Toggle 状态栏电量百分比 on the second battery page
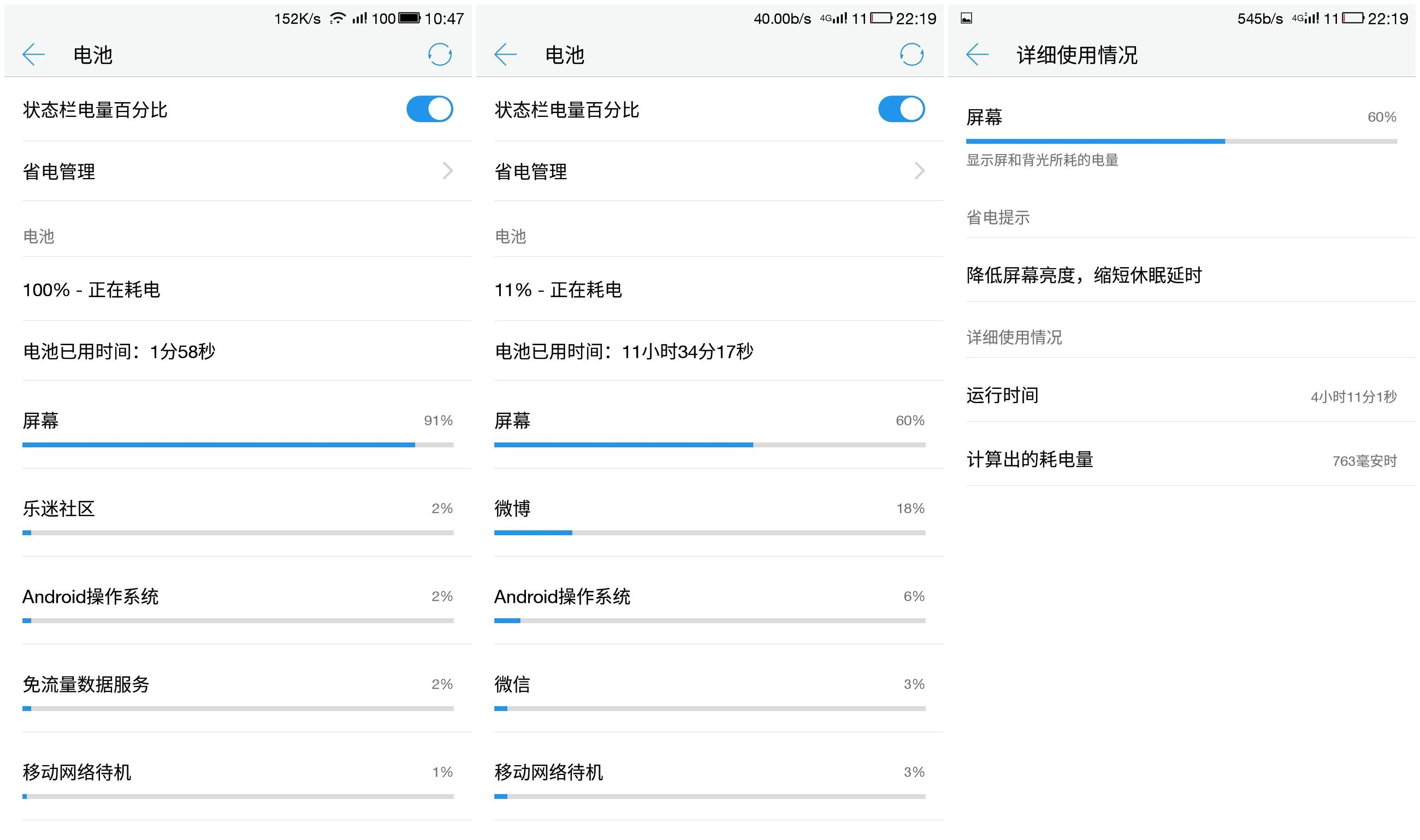The image size is (1420, 840). click(x=902, y=109)
